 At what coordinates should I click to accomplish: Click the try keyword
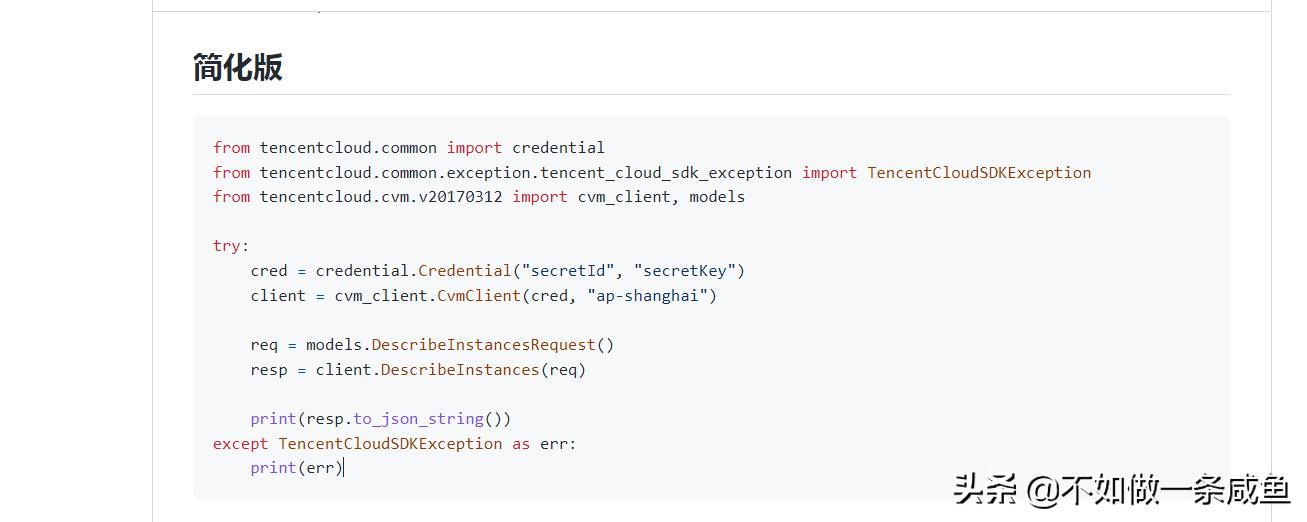coord(227,246)
